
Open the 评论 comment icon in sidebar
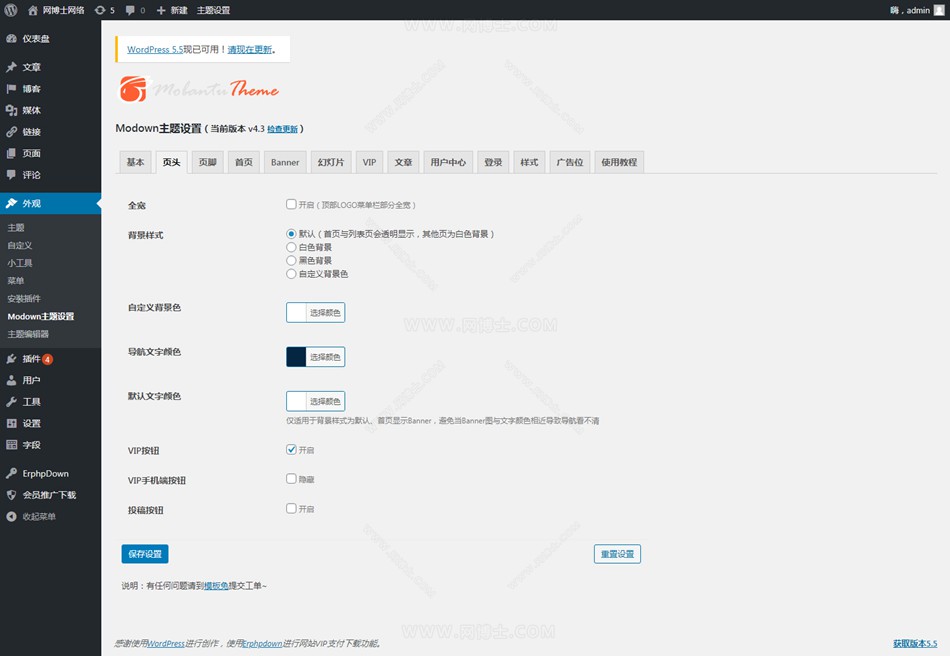(12, 174)
